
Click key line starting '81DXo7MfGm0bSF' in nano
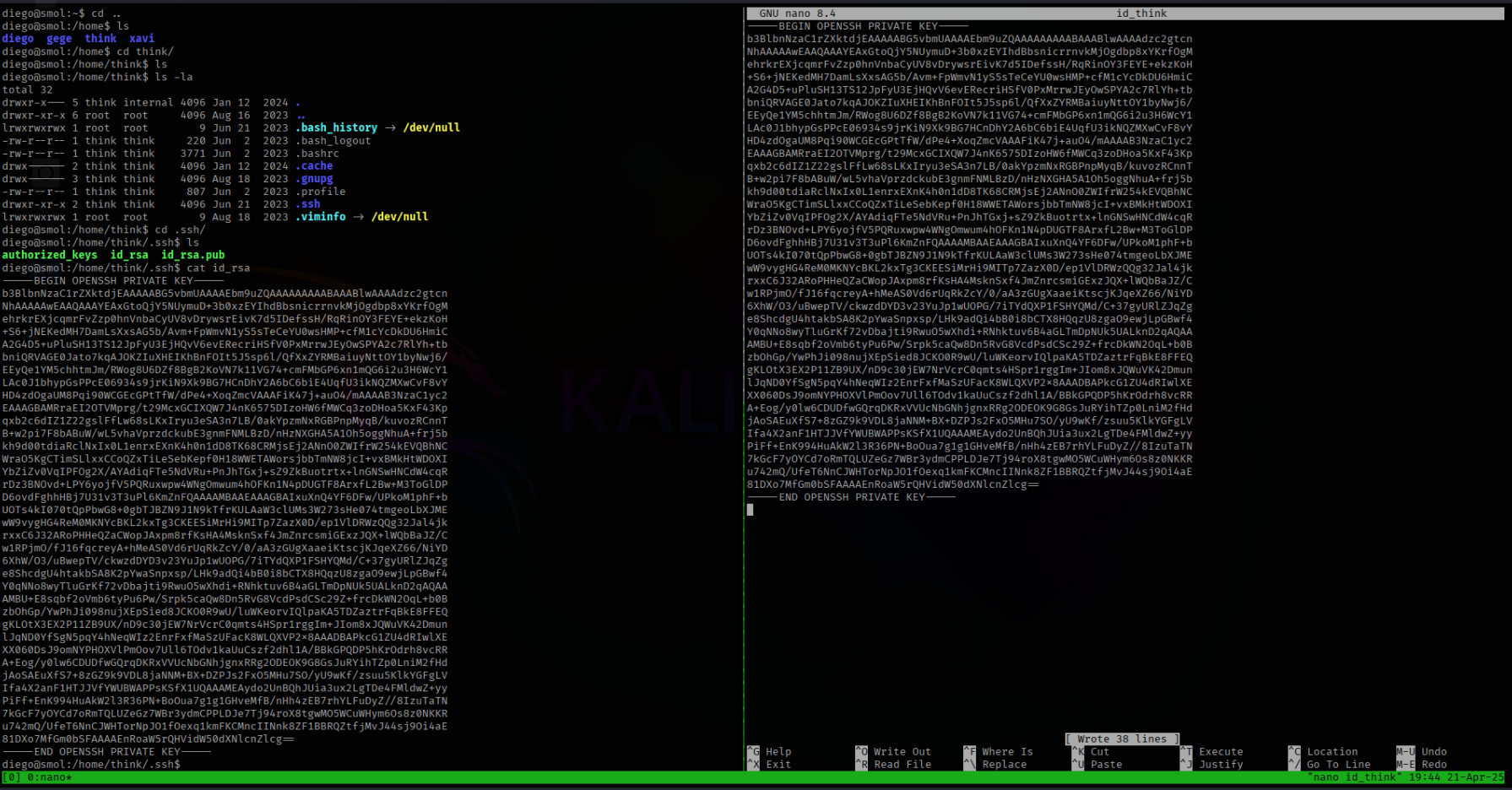click(x=893, y=484)
